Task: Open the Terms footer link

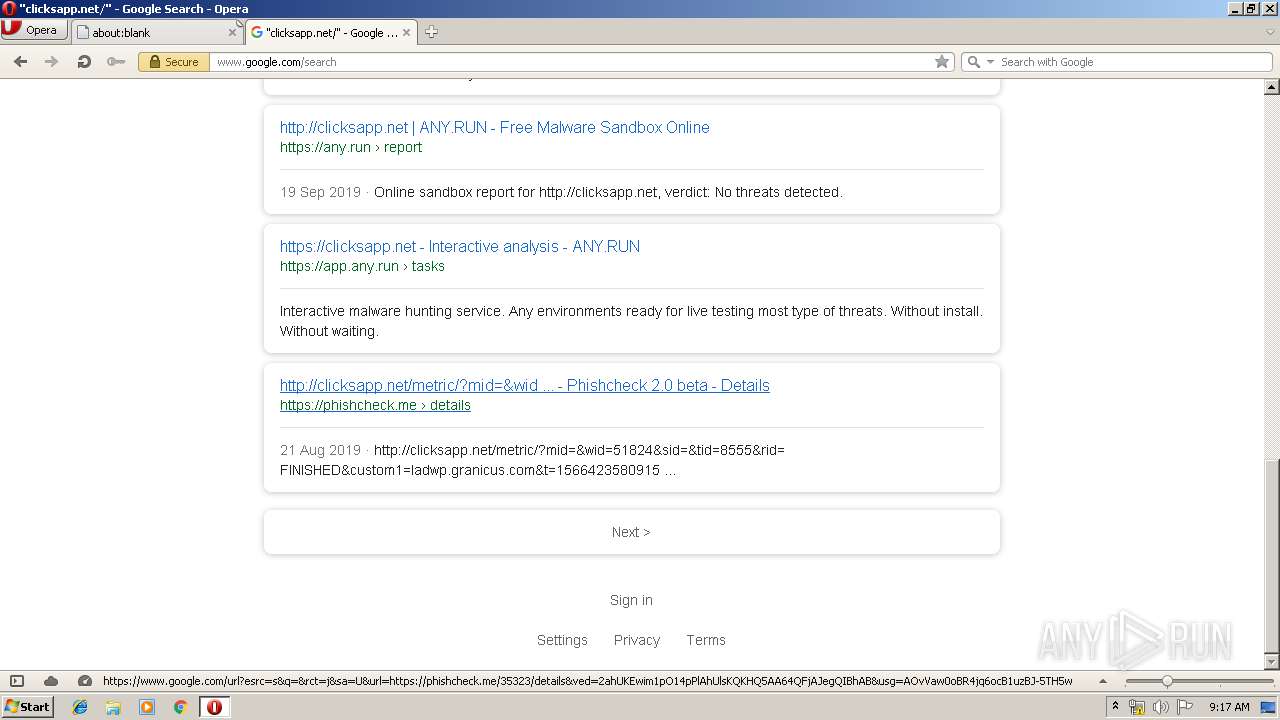Action: coord(706,640)
